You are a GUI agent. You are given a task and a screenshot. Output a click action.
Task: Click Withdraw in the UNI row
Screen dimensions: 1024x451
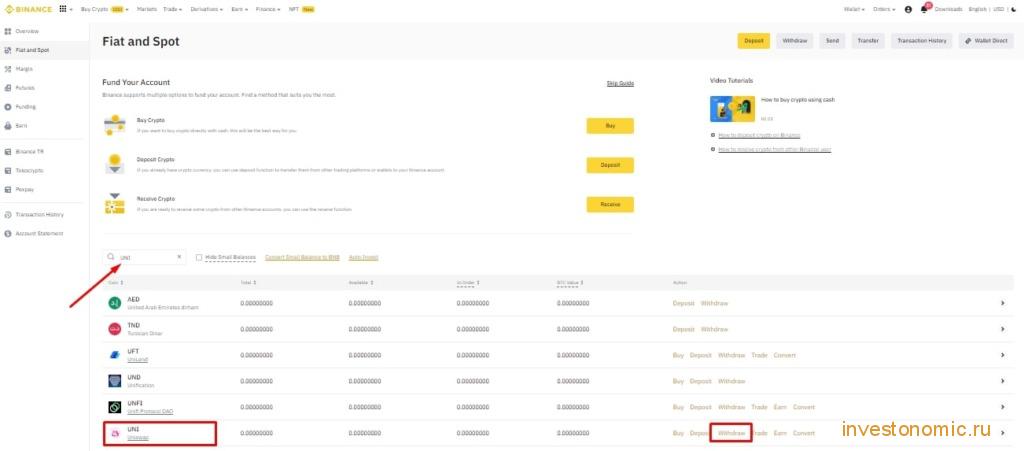pyautogui.click(x=731, y=433)
